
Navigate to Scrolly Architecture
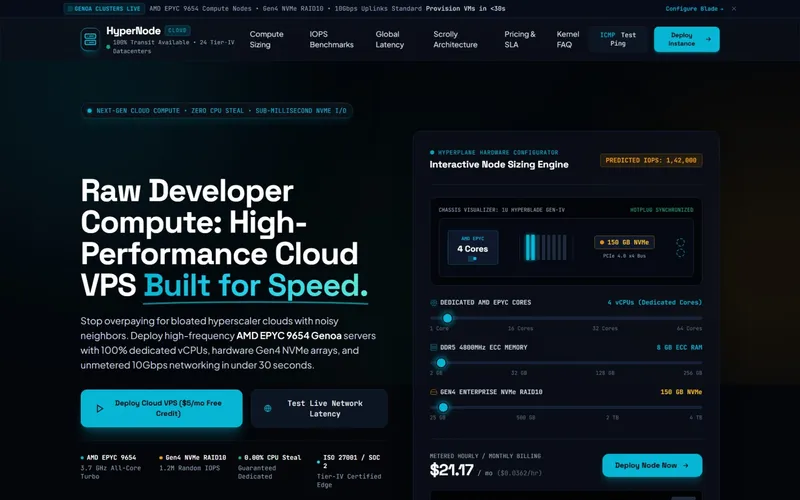click(455, 39)
